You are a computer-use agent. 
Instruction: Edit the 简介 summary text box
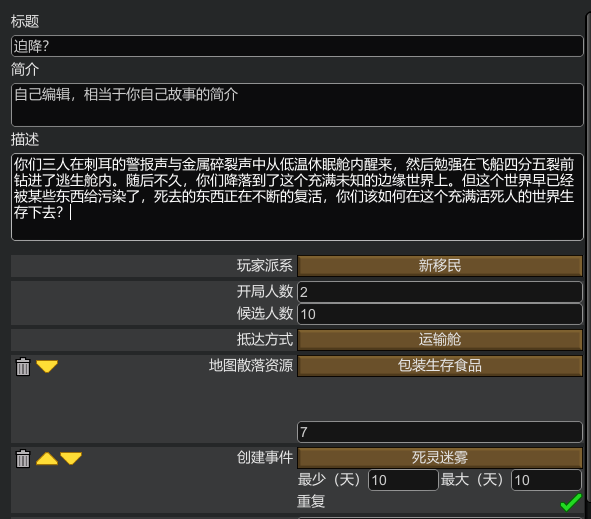click(x=297, y=105)
